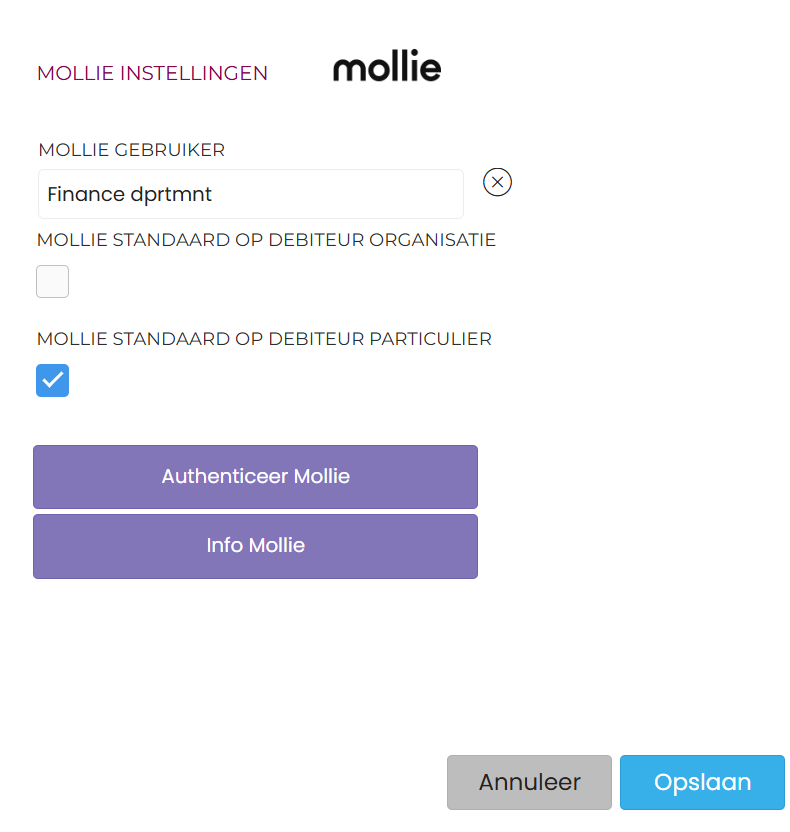Cancel with the Annuleer button
This screenshot has width=790, height=832.
529,782
